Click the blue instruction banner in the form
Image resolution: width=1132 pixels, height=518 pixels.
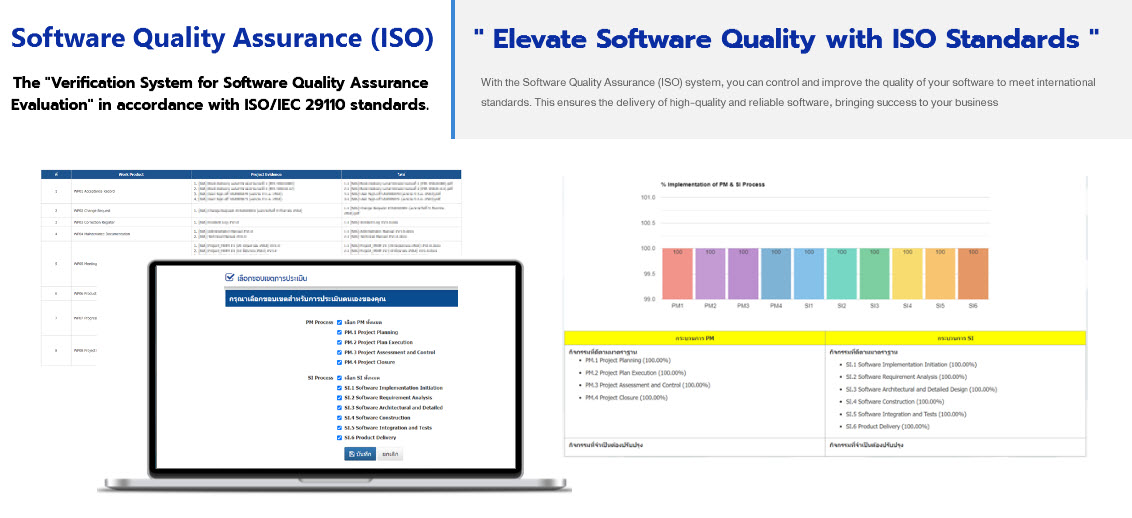coord(341,298)
